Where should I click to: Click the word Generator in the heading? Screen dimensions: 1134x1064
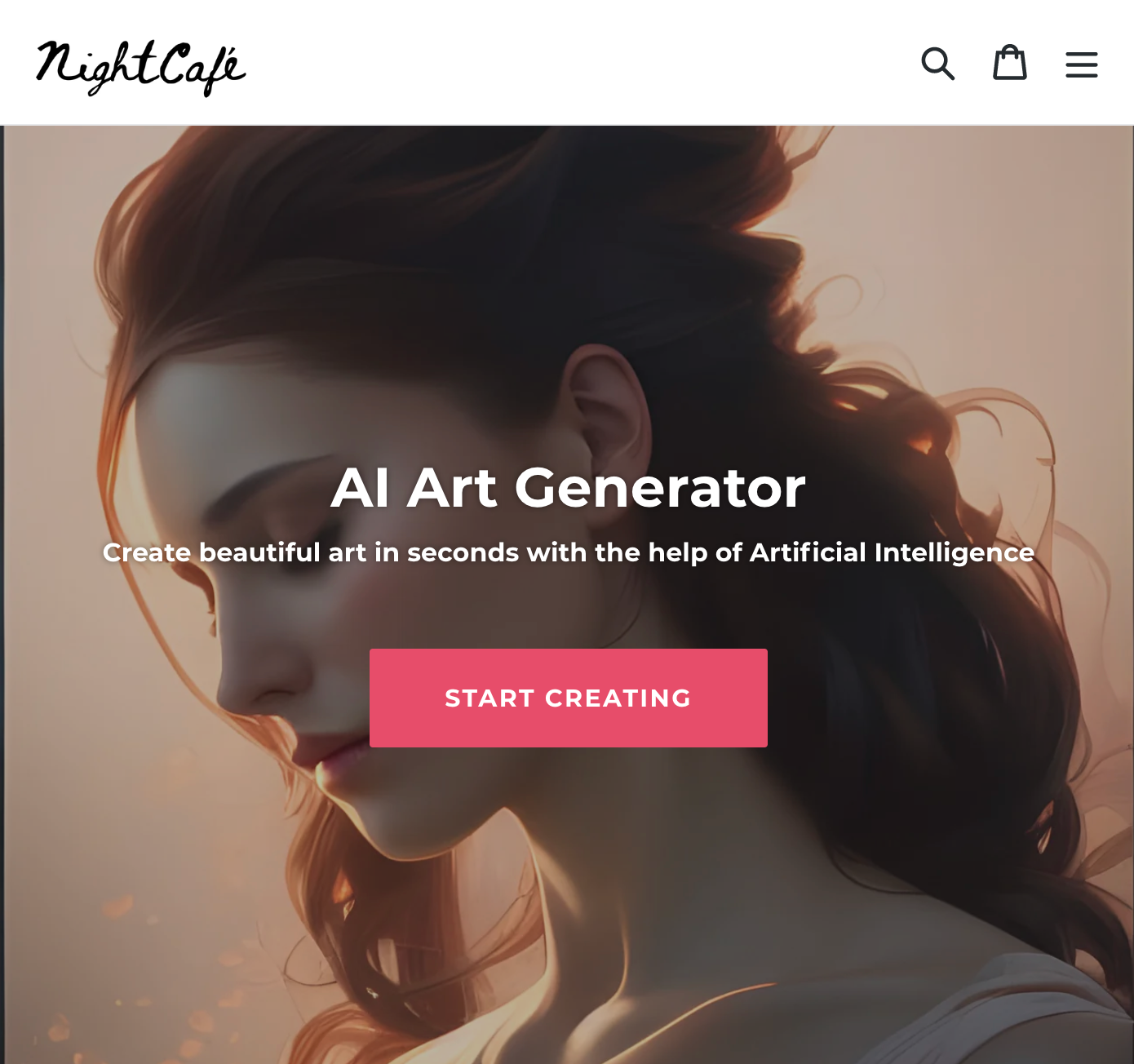pos(660,488)
